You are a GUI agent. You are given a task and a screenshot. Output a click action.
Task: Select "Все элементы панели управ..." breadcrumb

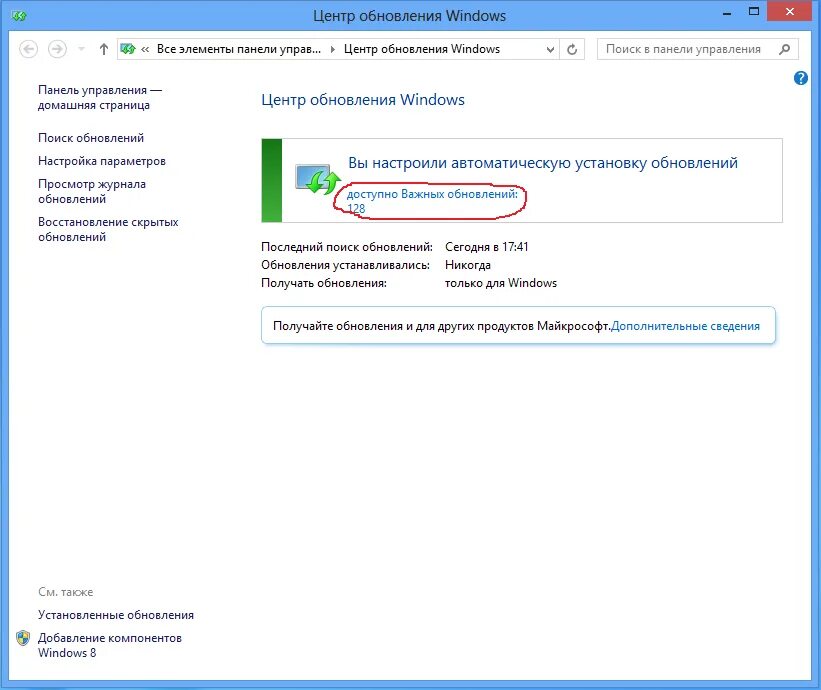tap(239, 49)
